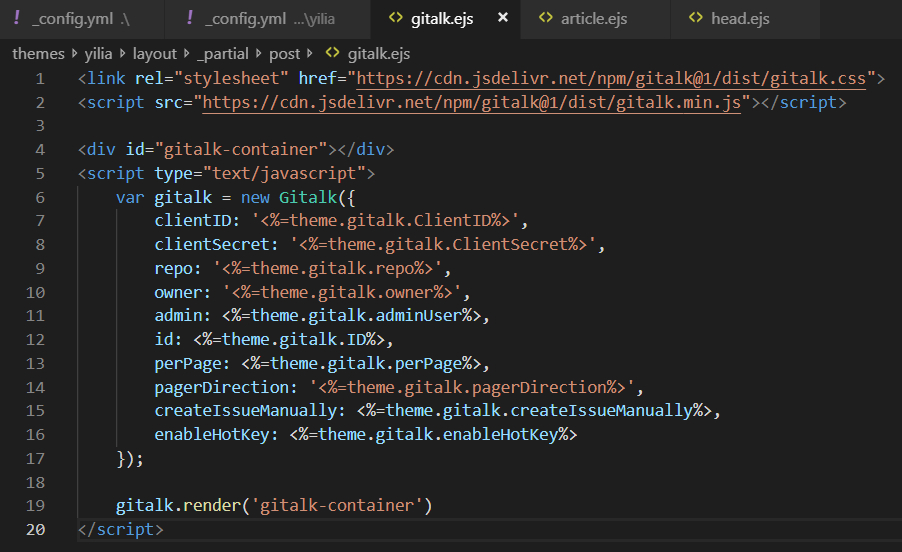Click the _partial breadcrumb folder

(224, 54)
